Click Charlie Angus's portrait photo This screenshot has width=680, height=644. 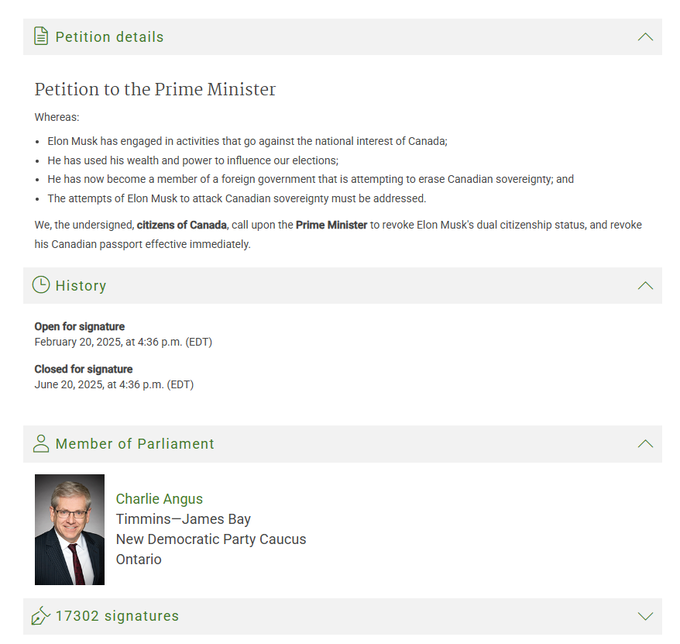(70, 529)
